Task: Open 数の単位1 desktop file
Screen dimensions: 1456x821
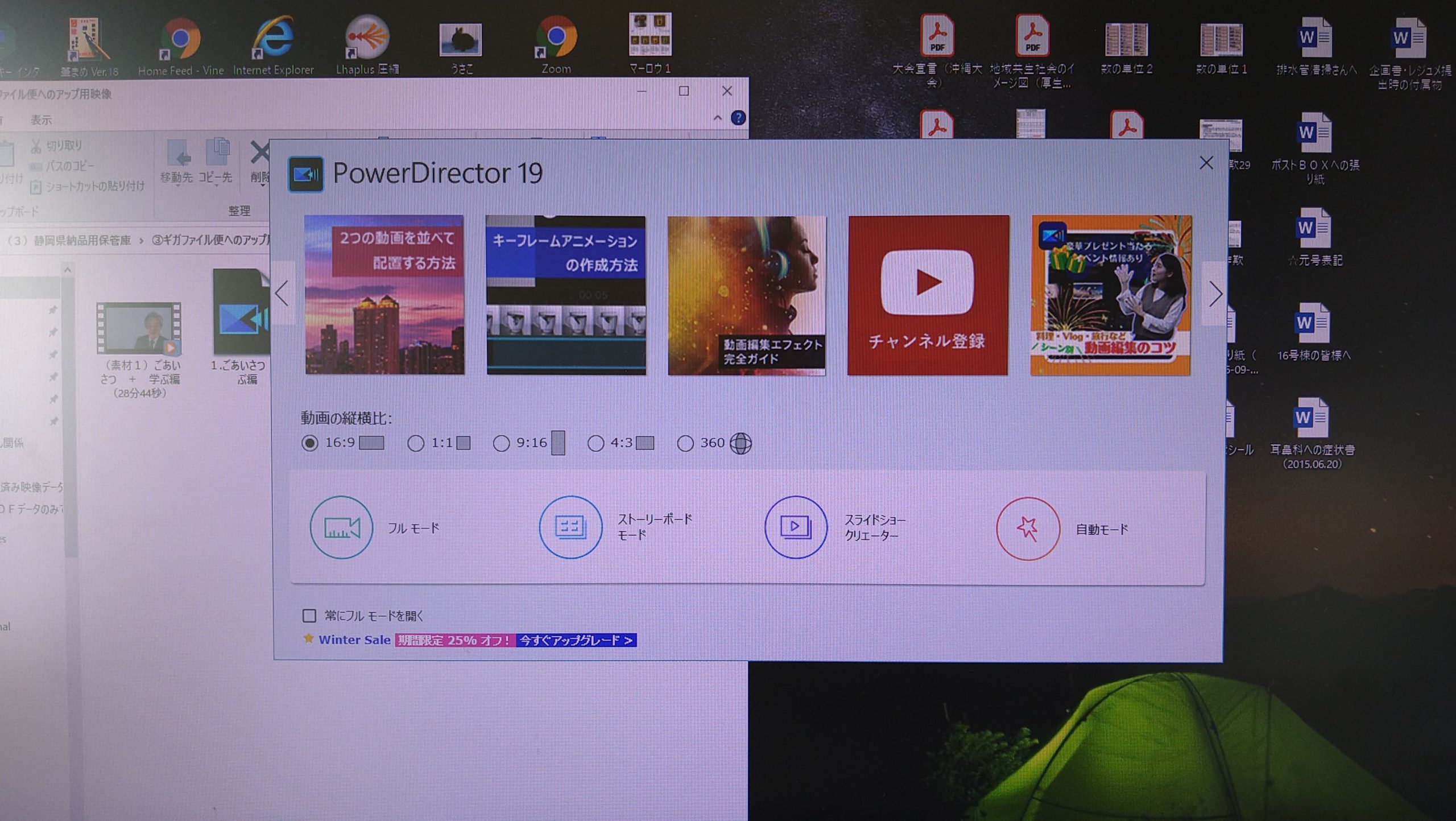Action: click(x=1221, y=48)
